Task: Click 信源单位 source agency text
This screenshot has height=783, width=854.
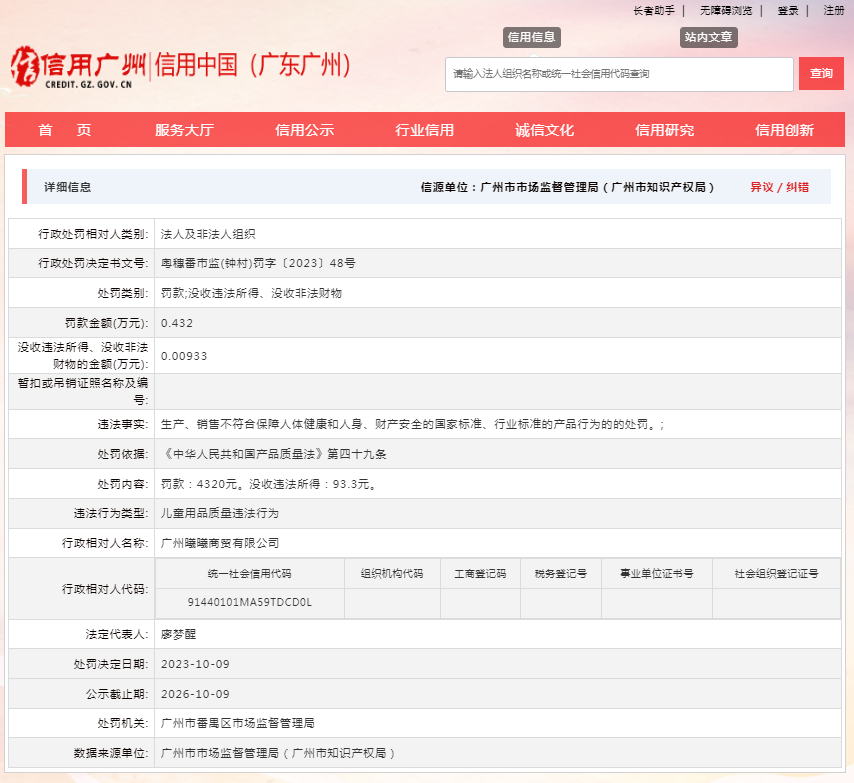Action: point(567,187)
